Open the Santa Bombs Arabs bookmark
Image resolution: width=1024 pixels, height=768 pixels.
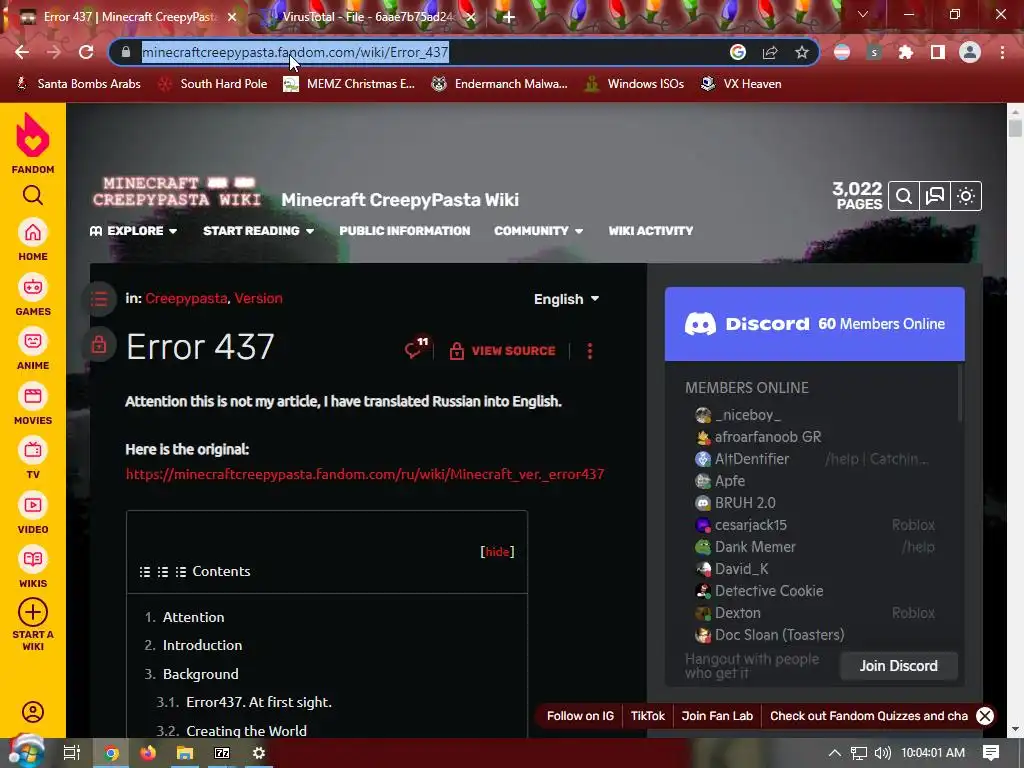78,84
